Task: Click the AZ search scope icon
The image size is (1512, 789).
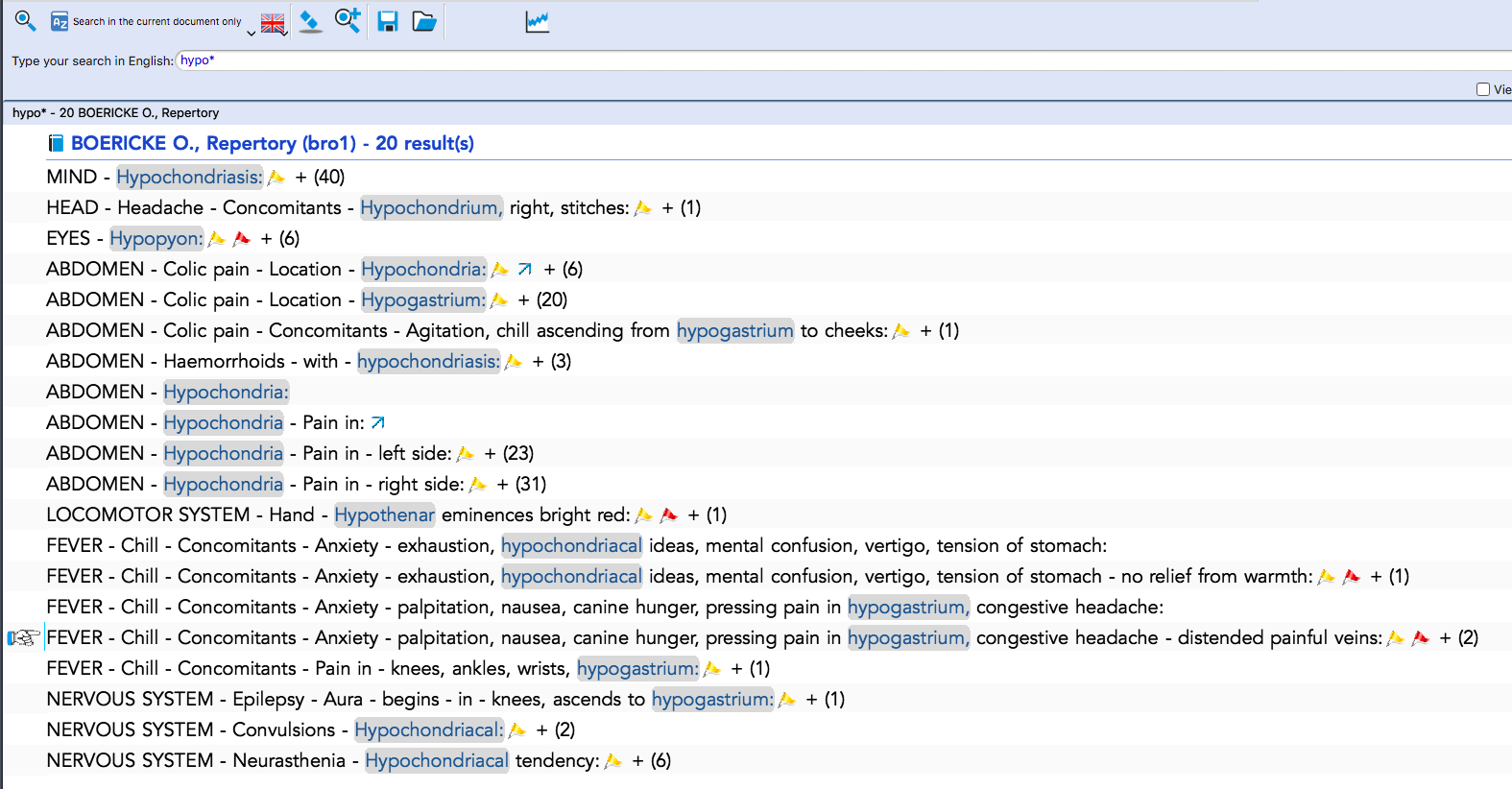Action: tap(60, 21)
